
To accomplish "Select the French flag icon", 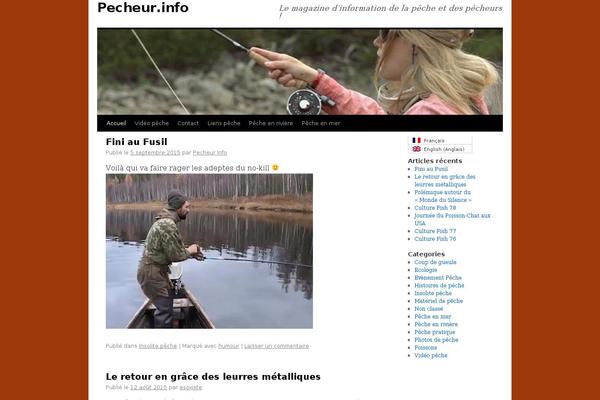I will 416,140.
